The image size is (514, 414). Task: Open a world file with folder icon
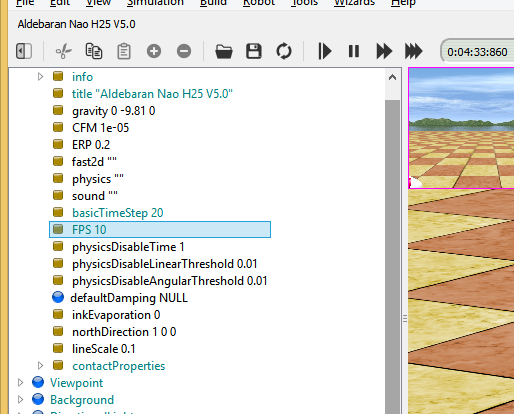(224, 51)
